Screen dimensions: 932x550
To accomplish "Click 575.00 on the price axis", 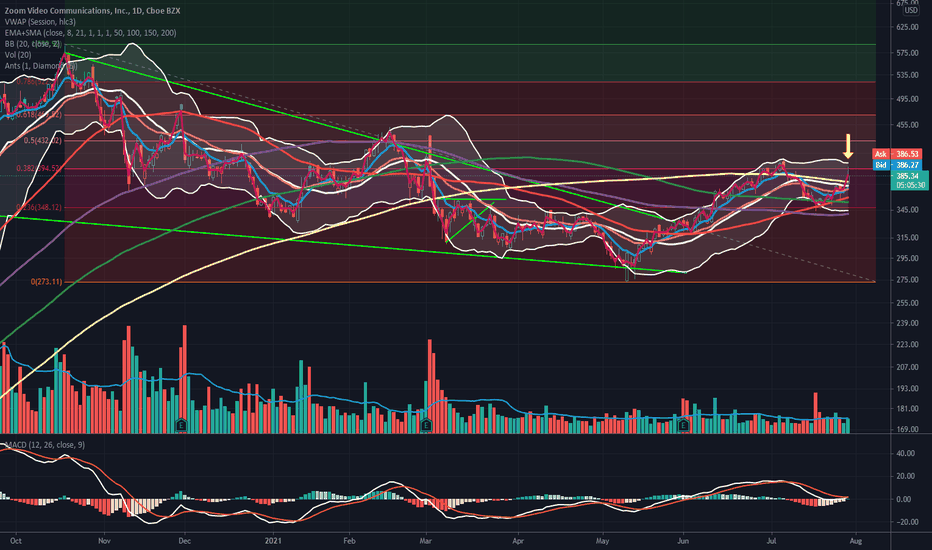I will click(x=908, y=54).
